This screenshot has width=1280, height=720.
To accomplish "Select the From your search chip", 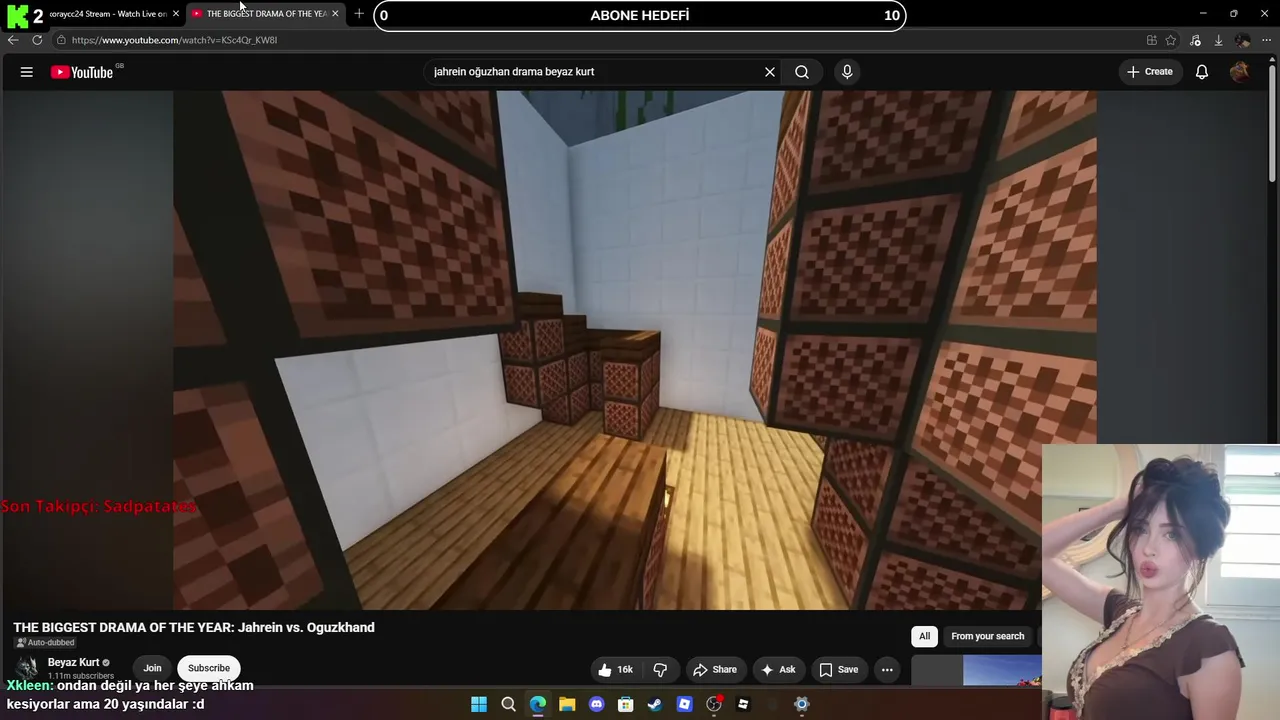I will tap(988, 636).
